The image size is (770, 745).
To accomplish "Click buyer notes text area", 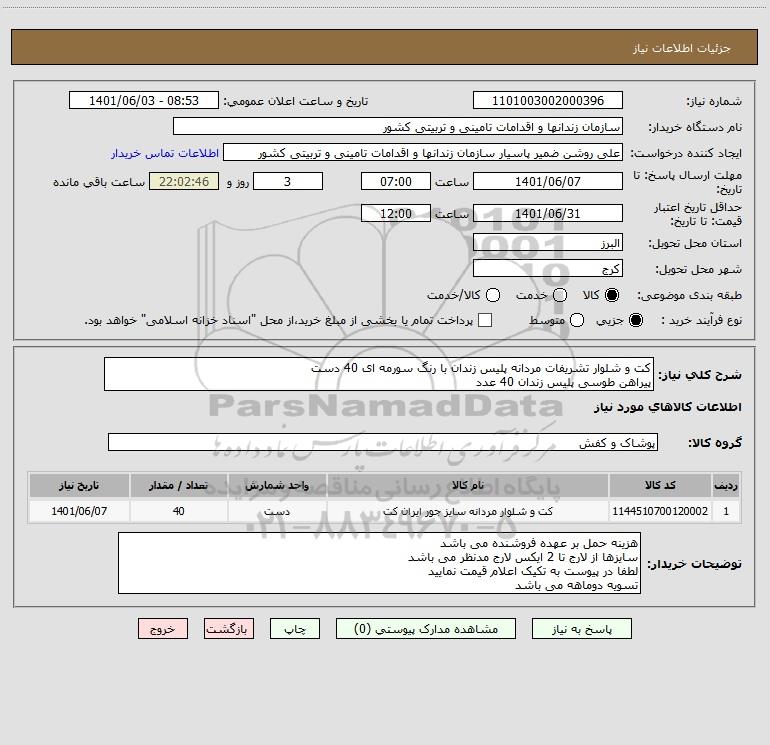I will coord(379,563).
